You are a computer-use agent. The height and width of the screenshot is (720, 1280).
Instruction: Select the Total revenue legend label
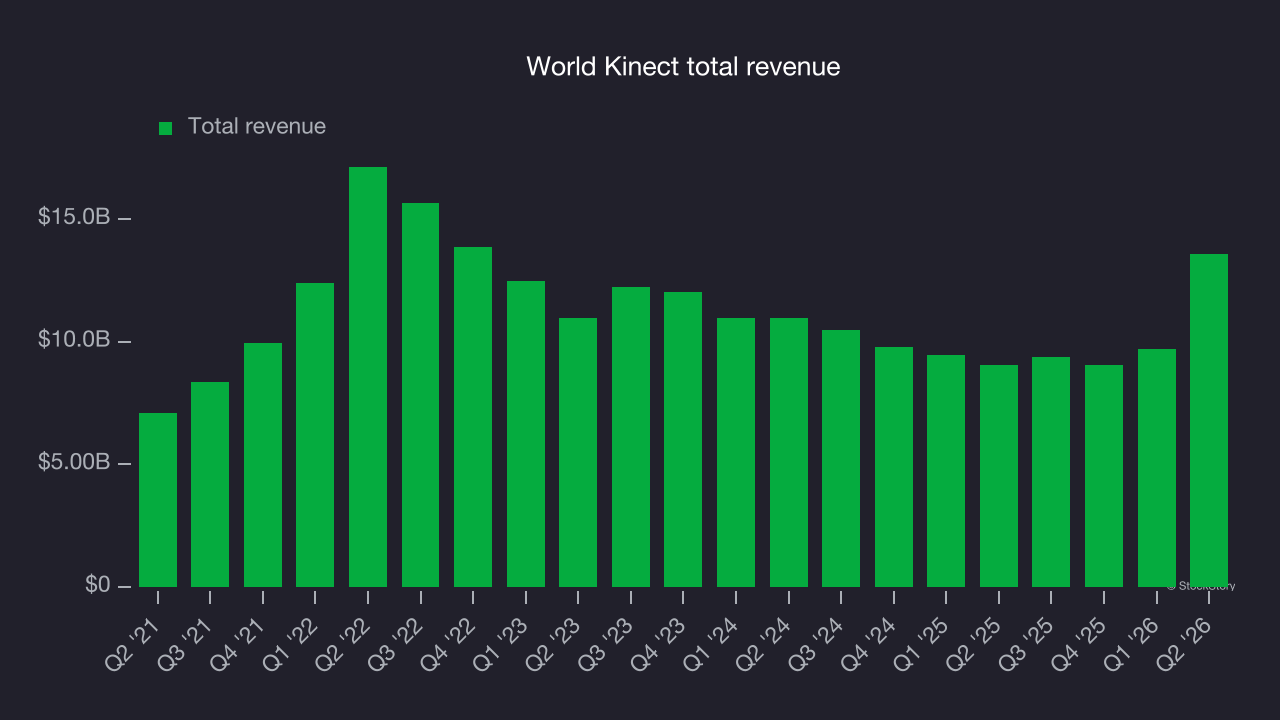(257, 126)
